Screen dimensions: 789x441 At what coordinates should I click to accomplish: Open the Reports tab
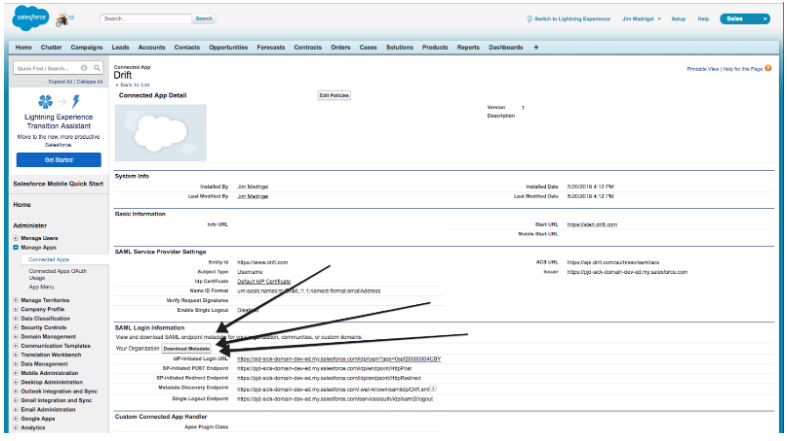(x=468, y=47)
